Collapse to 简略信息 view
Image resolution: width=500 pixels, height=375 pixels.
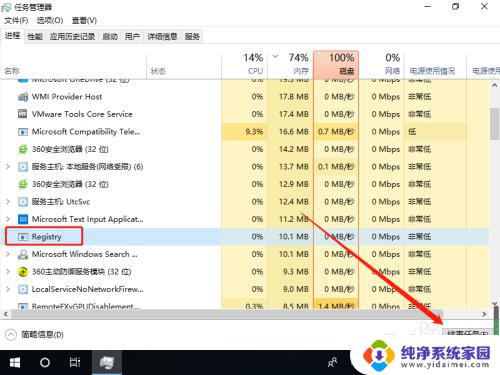(x=35, y=334)
